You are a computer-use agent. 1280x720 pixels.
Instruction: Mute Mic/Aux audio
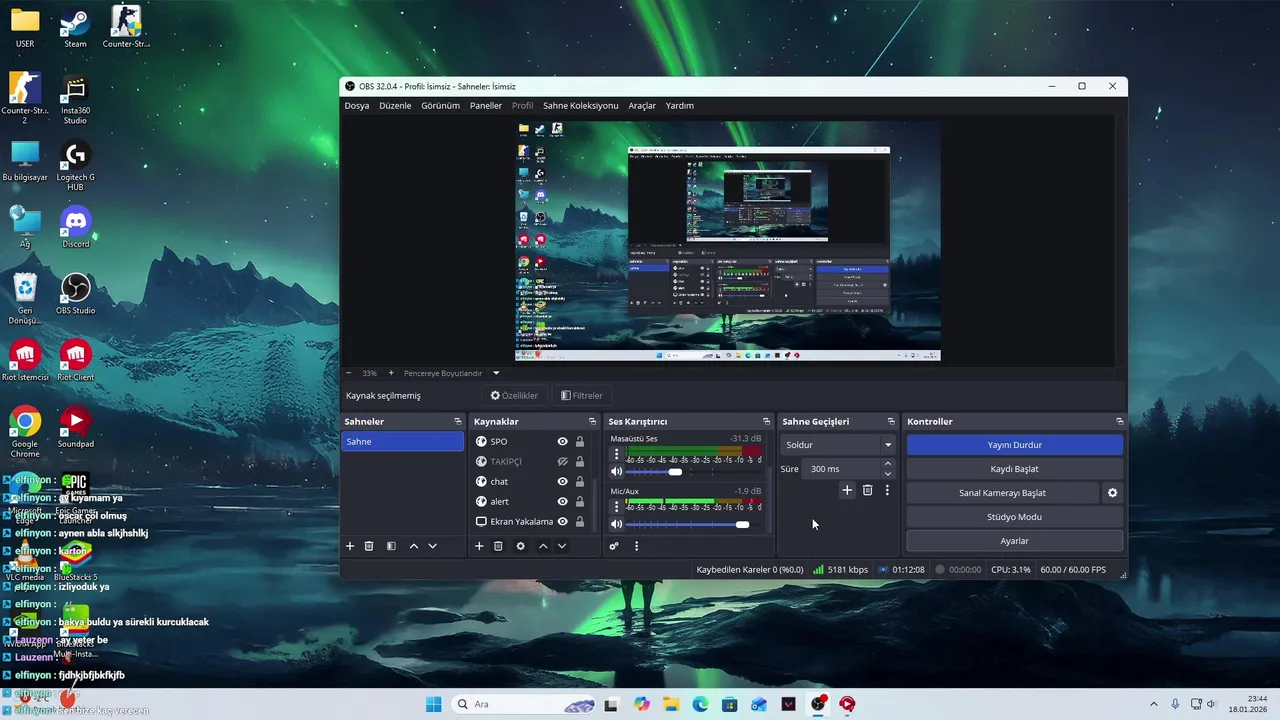click(616, 524)
